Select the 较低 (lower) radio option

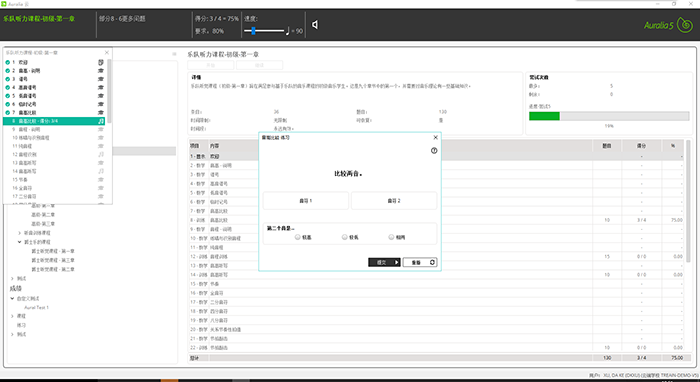point(345,237)
